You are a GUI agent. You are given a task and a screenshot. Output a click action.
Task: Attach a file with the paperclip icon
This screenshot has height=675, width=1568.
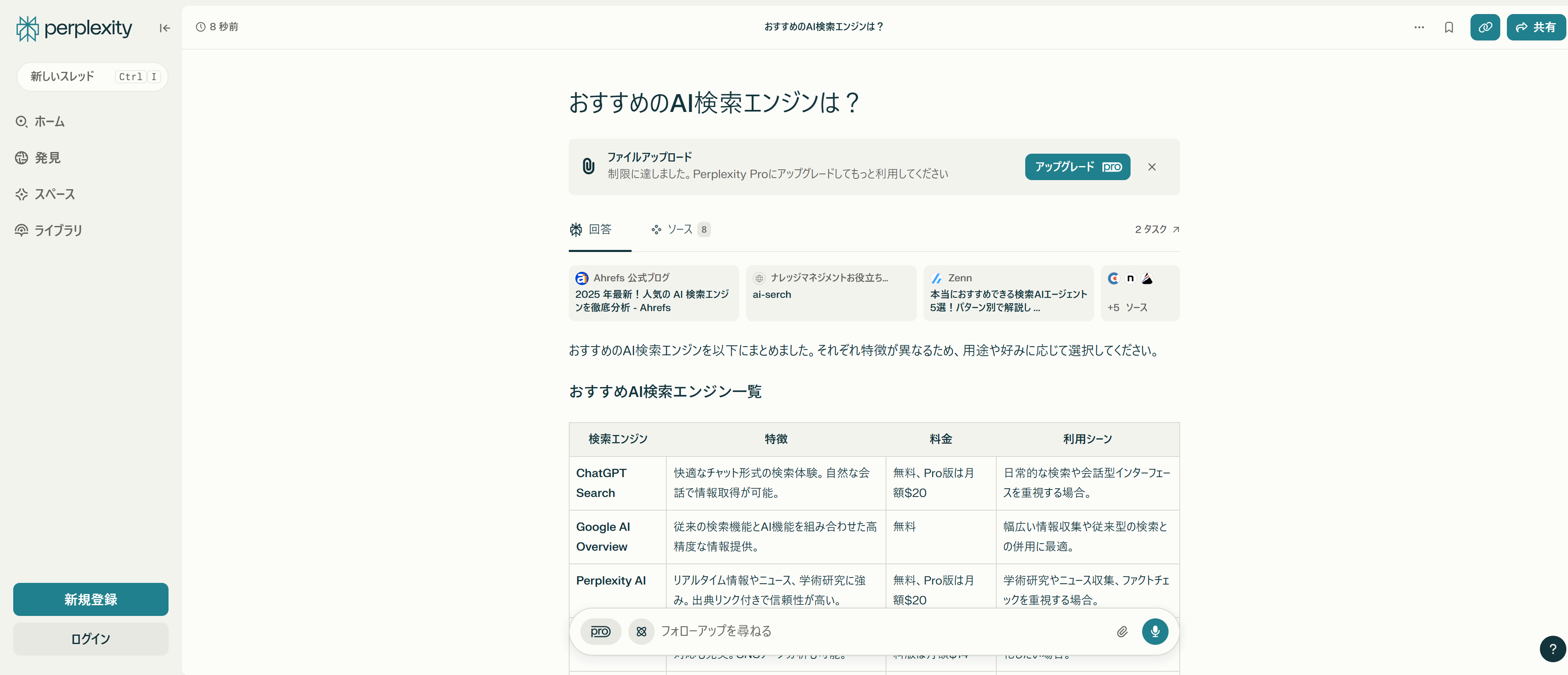pyautogui.click(x=1122, y=632)
